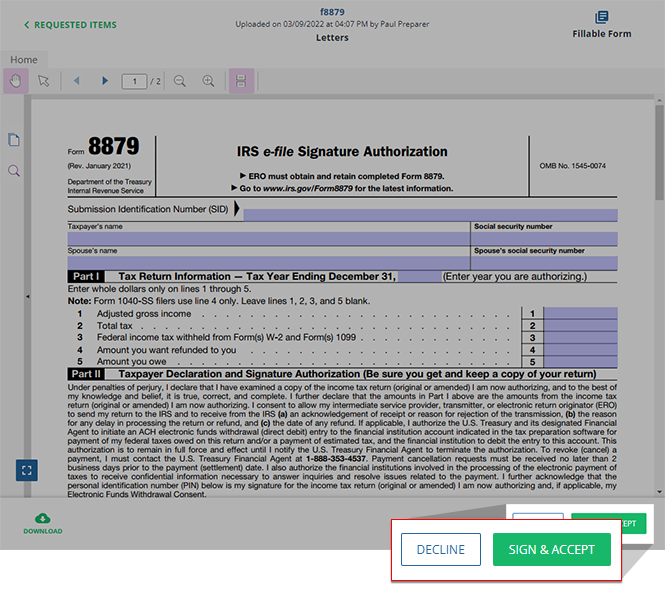
Task: Zoom out with the minus magnifier
Action: click(180, 81)
